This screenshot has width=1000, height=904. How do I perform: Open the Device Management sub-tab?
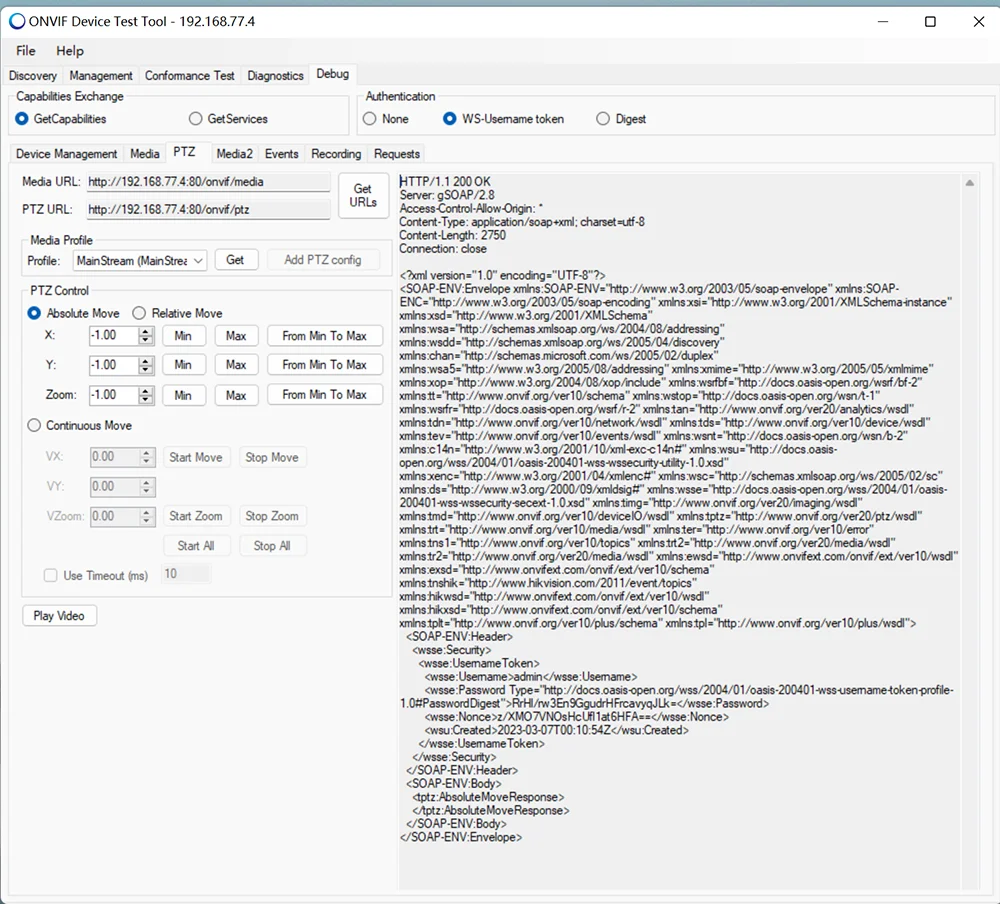pos(66,154)
